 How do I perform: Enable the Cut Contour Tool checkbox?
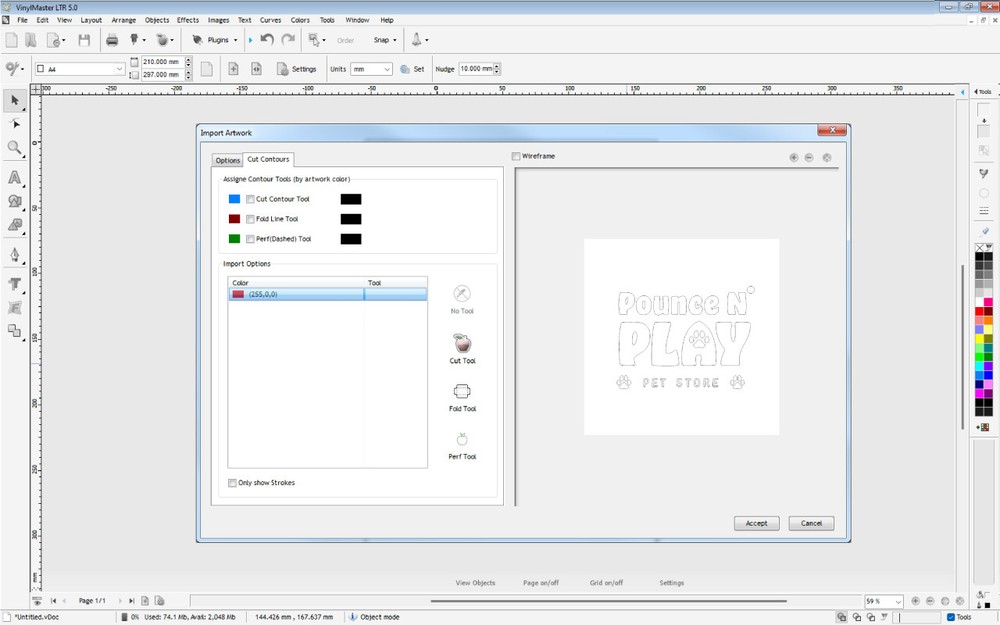(250, 198)
